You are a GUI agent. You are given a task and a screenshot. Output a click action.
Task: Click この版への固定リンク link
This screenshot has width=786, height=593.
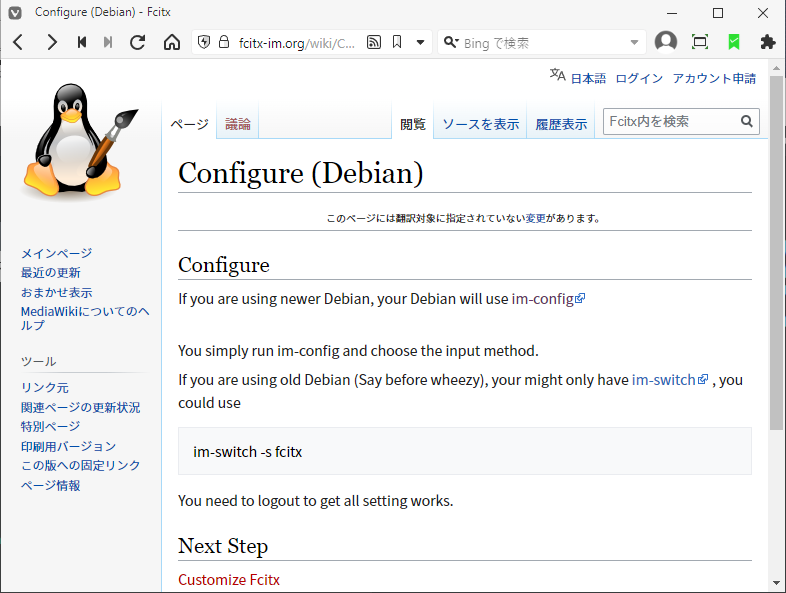click(x=80, y=466)
